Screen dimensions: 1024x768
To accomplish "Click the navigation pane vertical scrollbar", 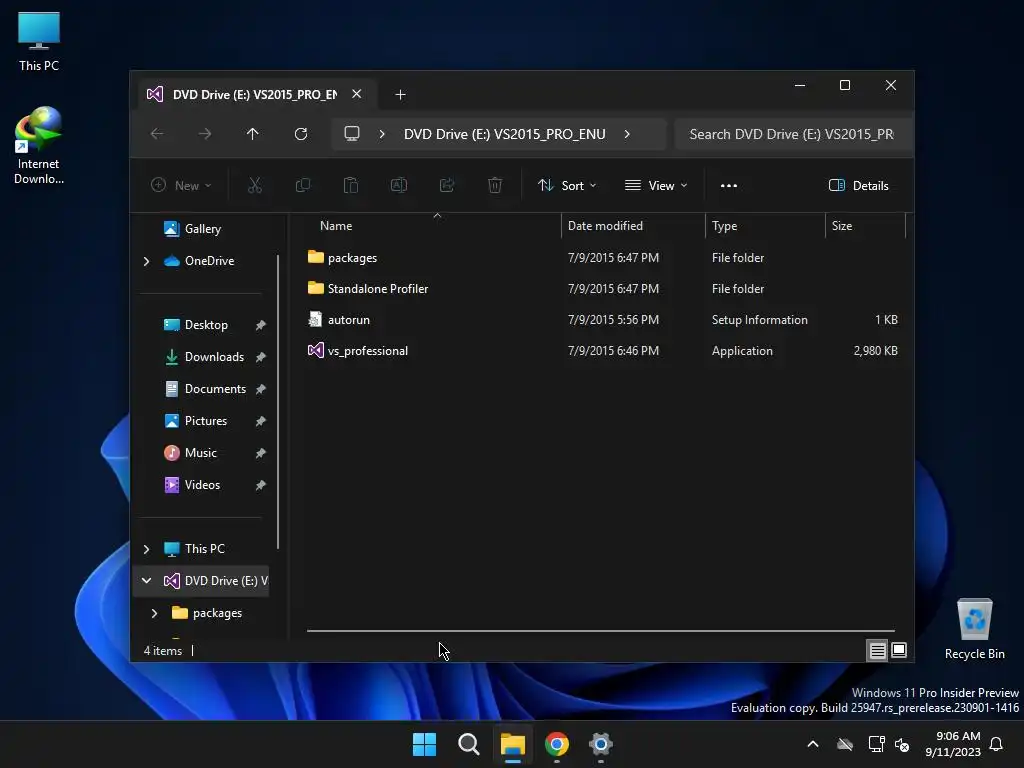I will [278, 402].
